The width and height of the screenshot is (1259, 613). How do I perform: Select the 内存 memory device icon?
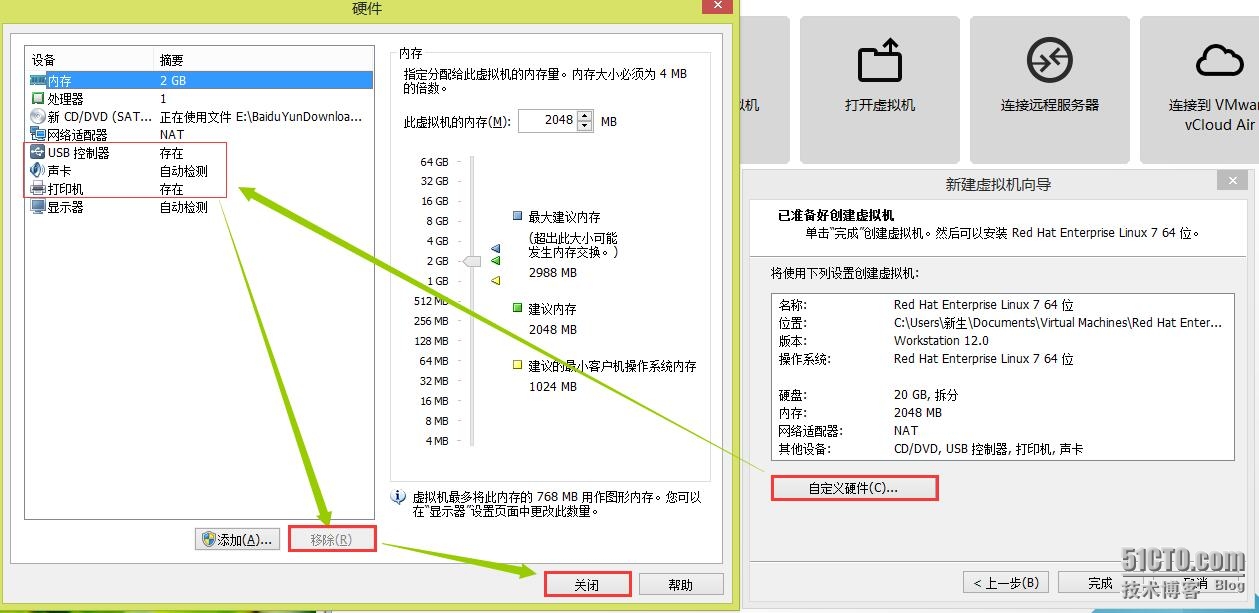[38, 80]
